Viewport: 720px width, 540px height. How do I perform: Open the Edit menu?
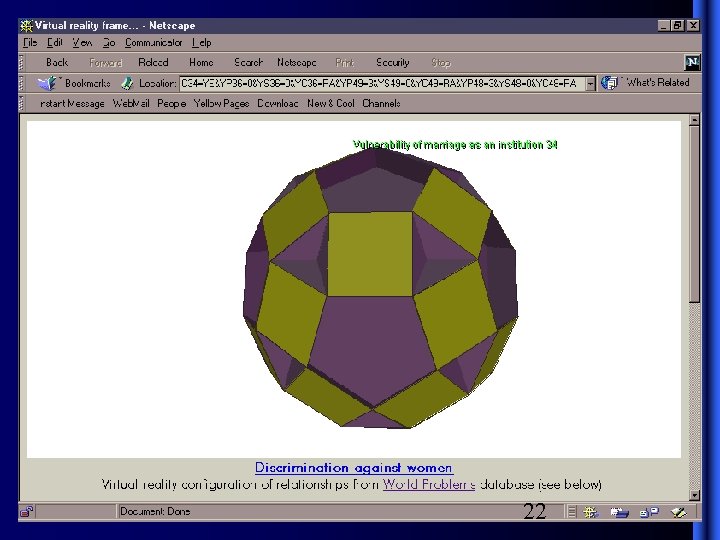(55, 43)
